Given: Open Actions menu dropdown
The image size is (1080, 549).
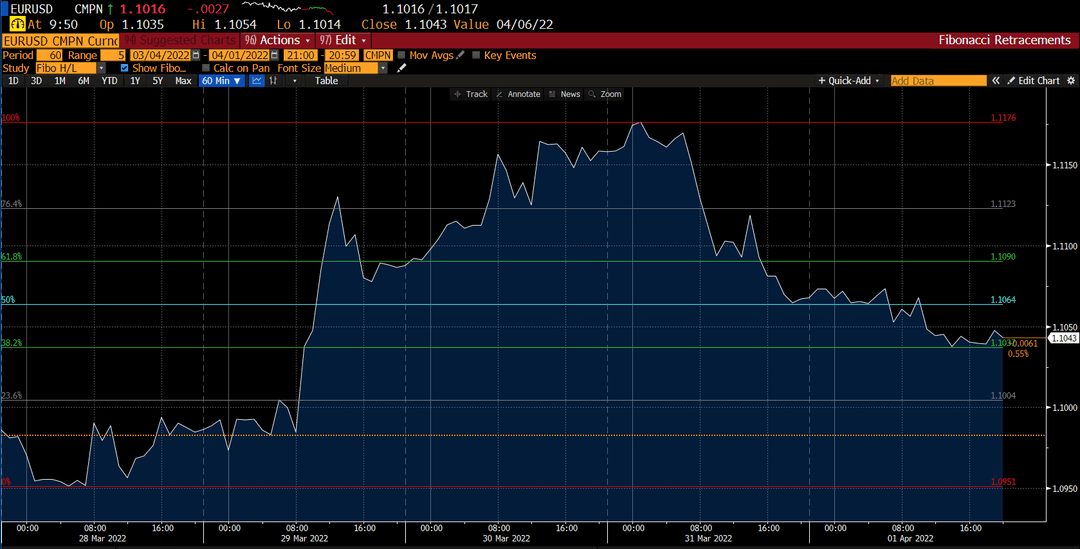Looking at the screenshot, I should pyautogui.click(x=278, y=40).
